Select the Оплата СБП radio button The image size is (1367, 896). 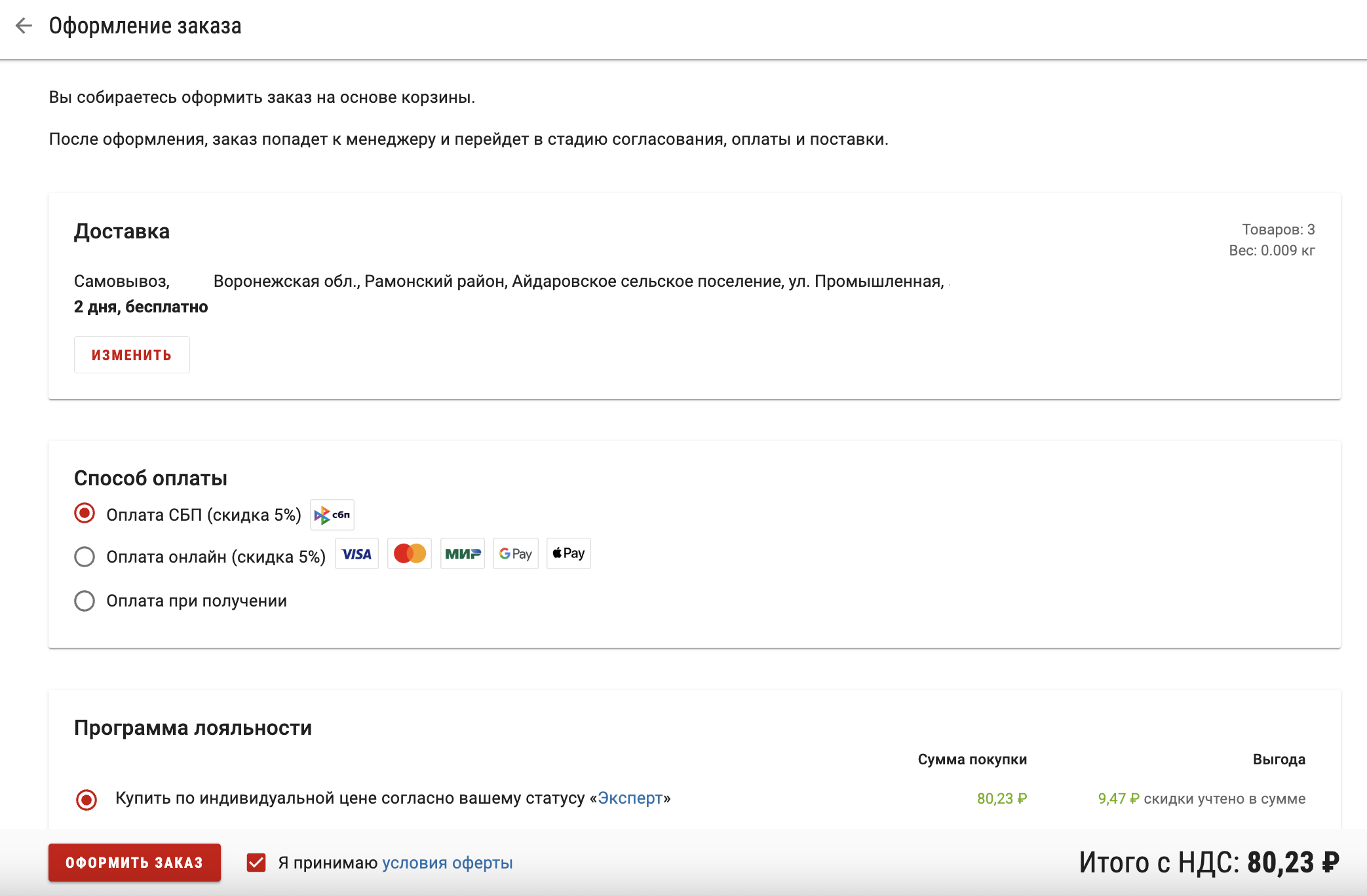[x=85, y=513]
